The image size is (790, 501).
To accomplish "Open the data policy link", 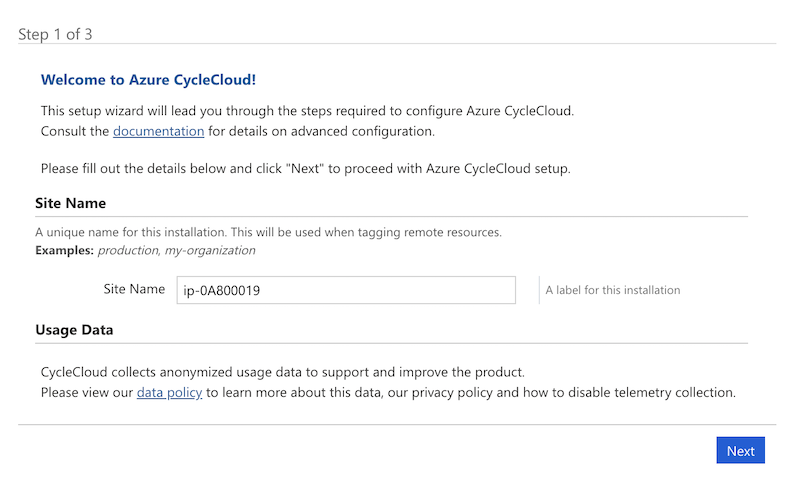I will click(x=169, y=393).
